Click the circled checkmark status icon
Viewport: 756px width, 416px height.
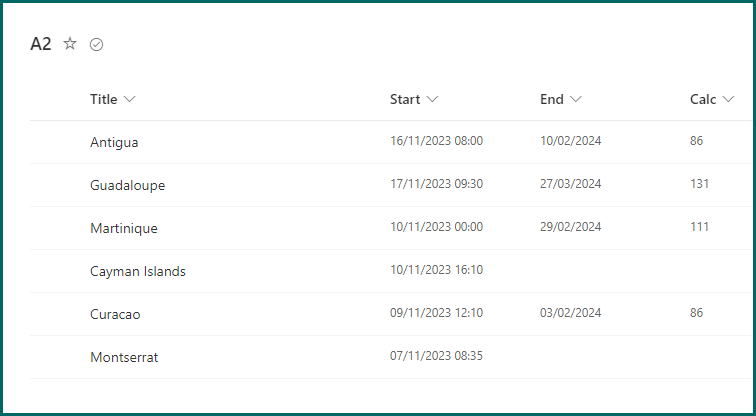[97, 45]
